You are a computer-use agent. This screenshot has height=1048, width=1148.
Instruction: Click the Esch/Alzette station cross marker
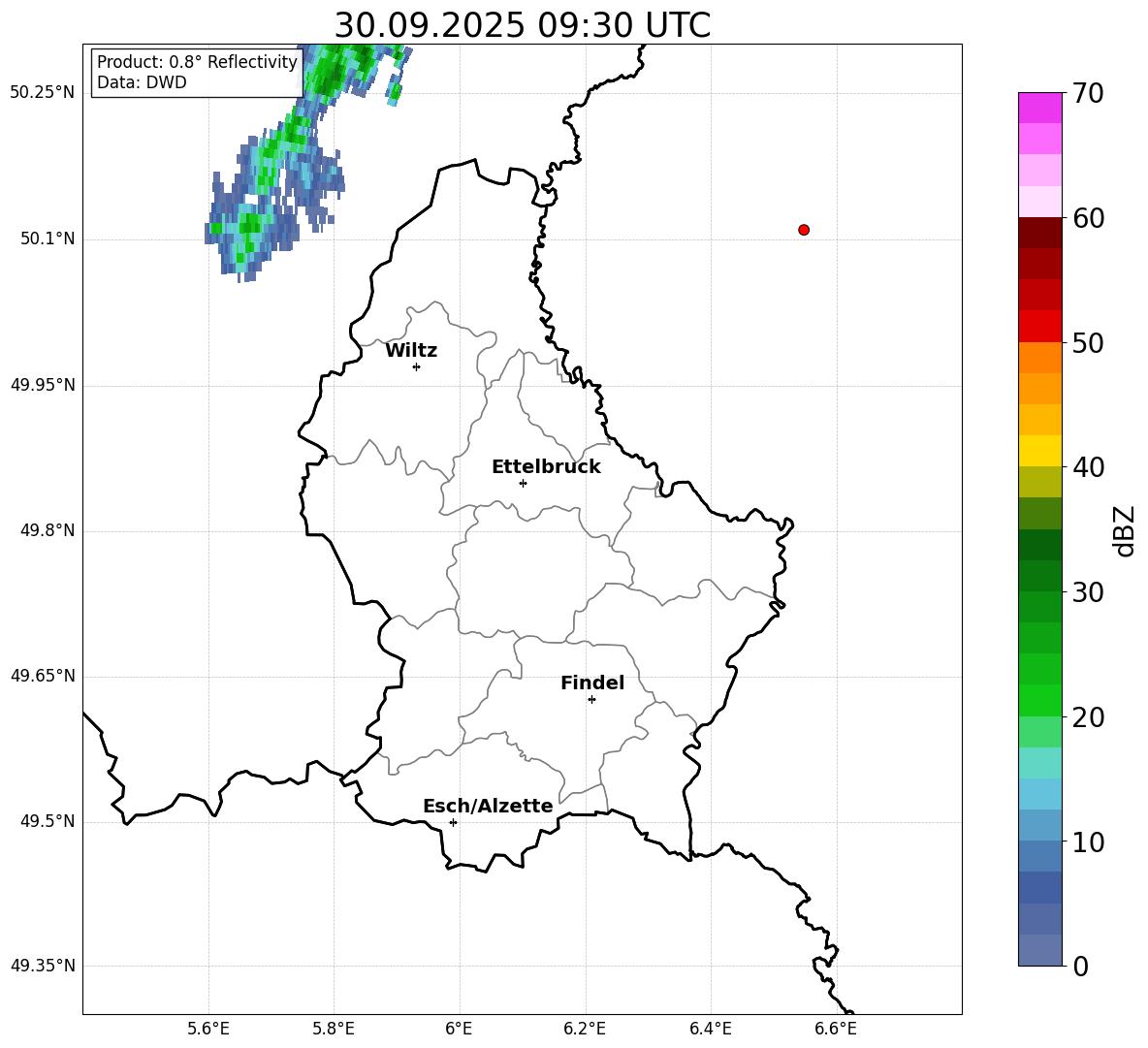(x=453, y=822)
